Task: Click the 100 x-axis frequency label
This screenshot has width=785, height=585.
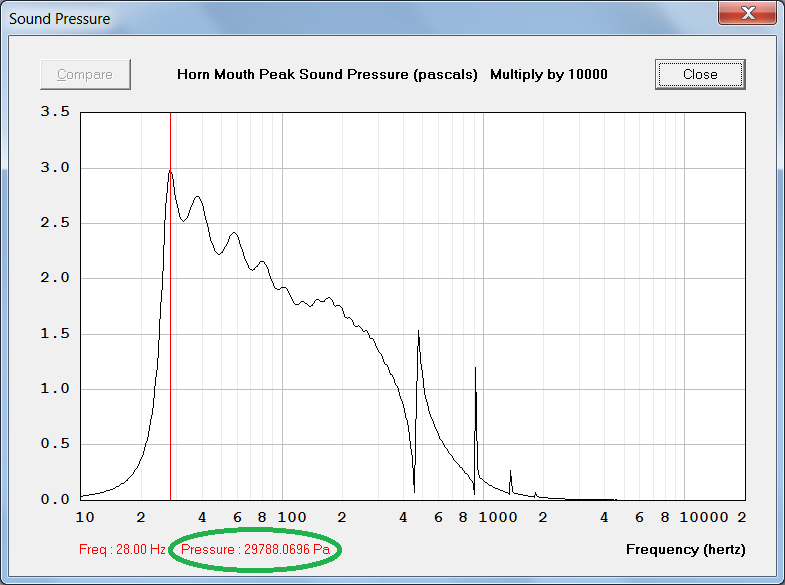Action: tap(292, 517)
